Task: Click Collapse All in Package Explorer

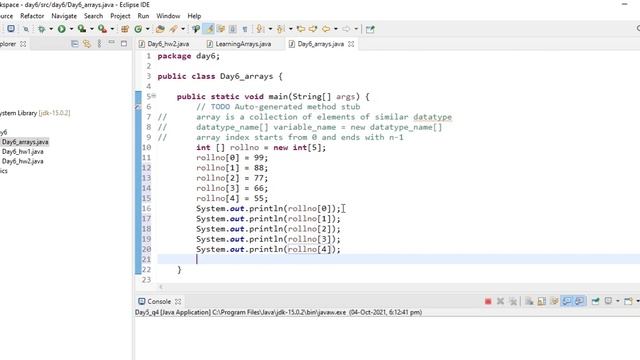Action: pyautogui.click(x=74, y=44)
